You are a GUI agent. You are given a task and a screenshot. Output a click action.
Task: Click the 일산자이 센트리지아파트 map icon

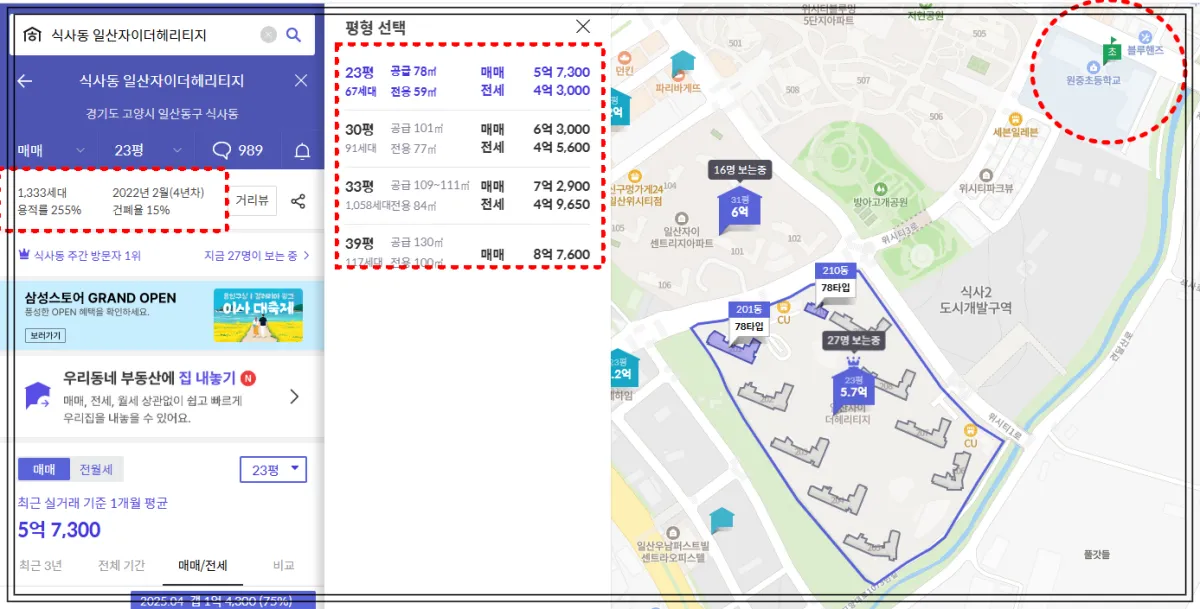[x=681, y=218]
